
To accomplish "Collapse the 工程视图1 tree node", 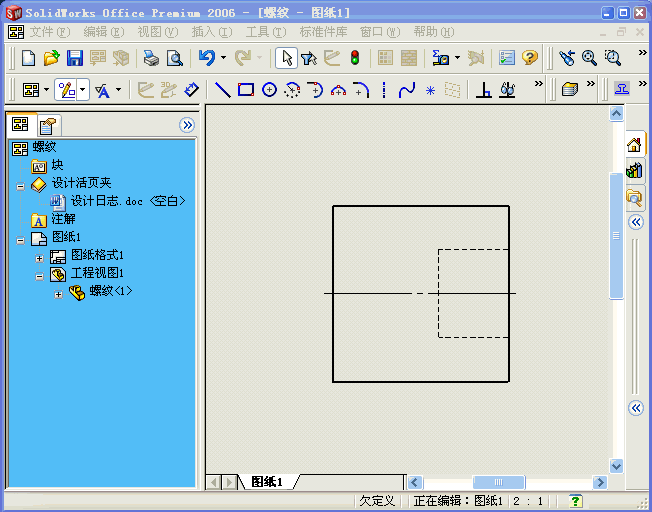I will click(40, 277).
